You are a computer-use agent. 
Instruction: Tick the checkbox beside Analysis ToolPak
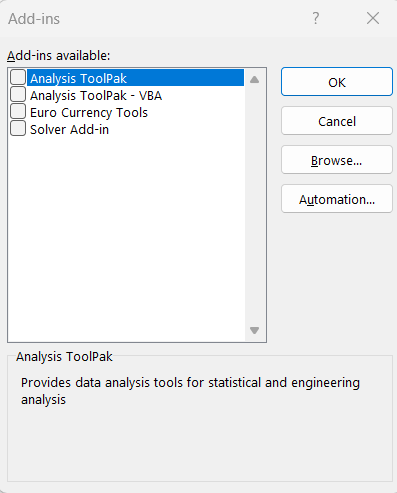click(18, 77)
